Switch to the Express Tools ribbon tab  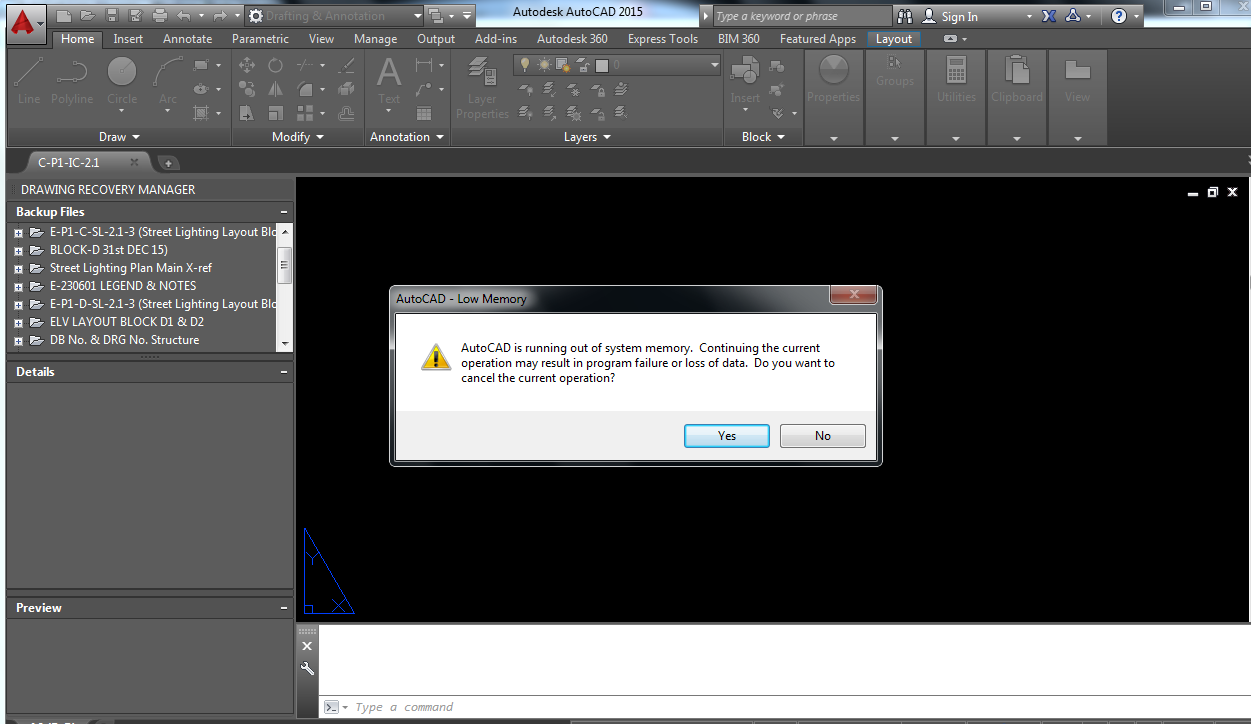[663, 39]
